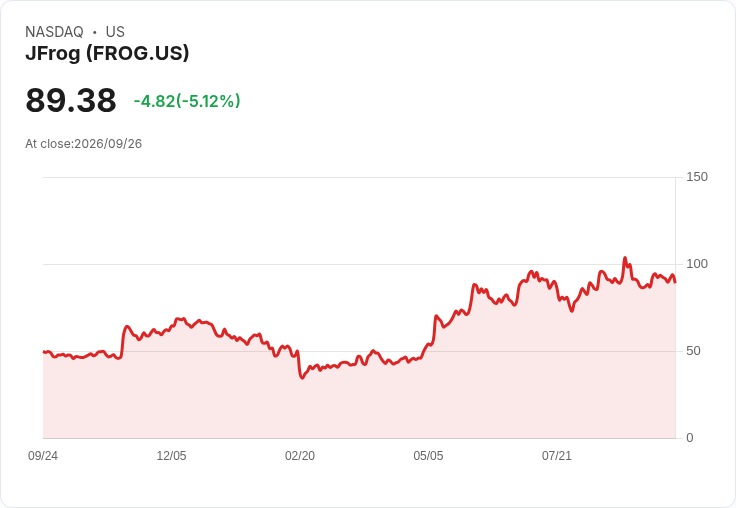
Task: Click the 150 y-axis value label
Action: [697, 177]
